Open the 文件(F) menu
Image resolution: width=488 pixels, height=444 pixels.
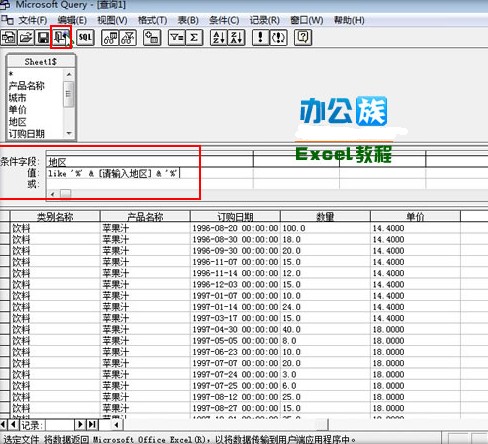[x=32, y=20]
